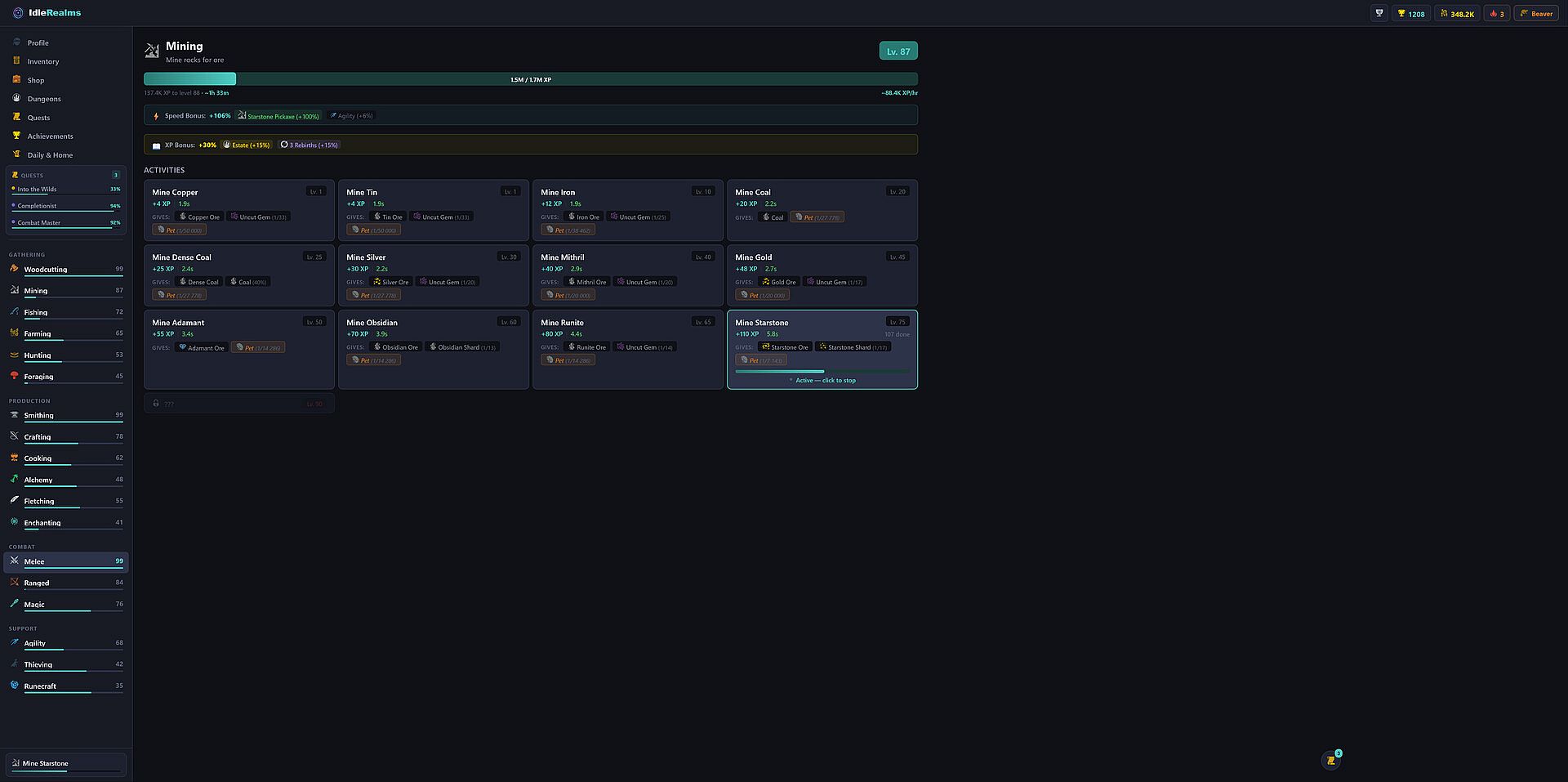Select the Completionist quest
1568x782 pixels.
[66, 206]
